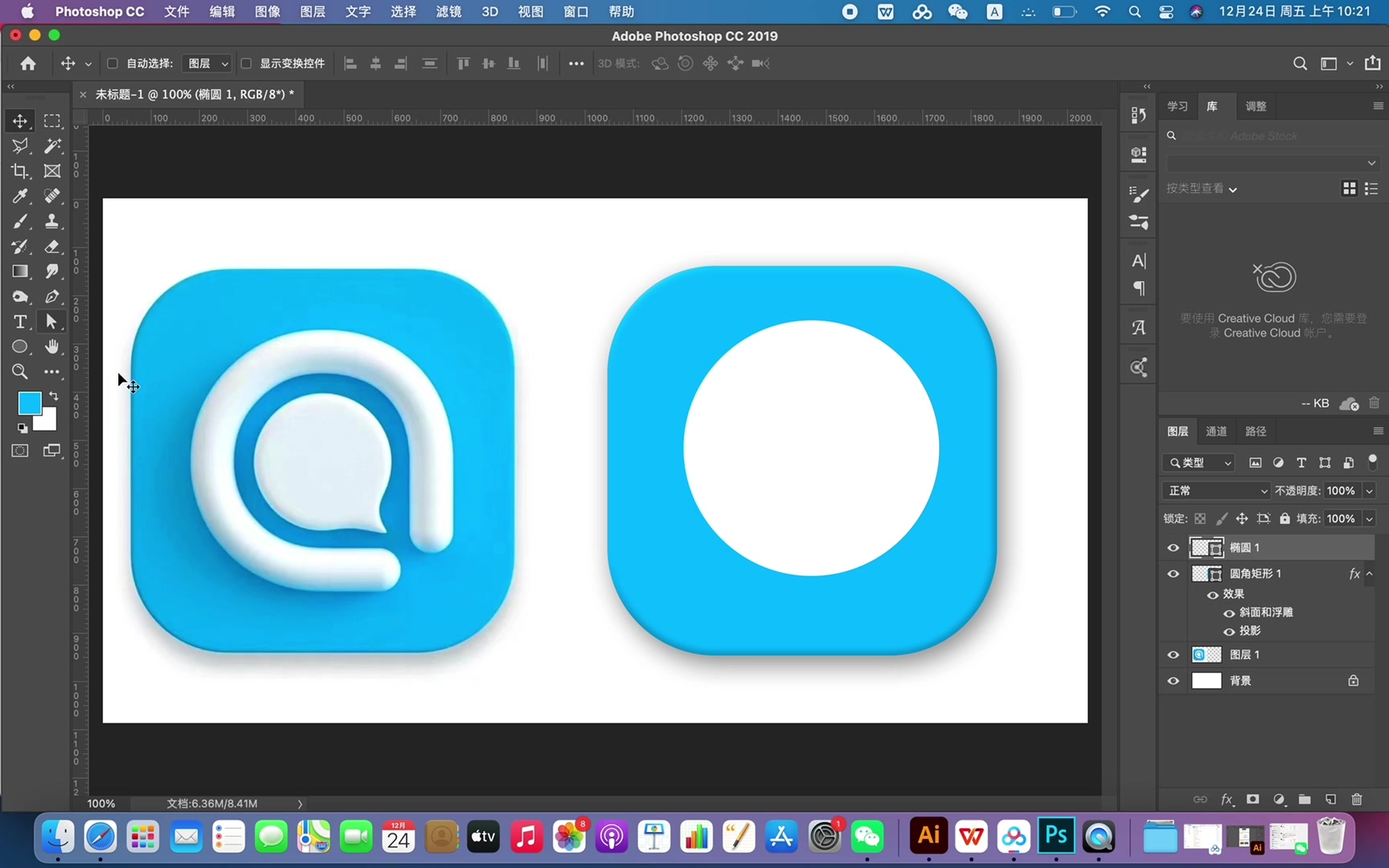Choose the Hand tool
The width and height of the screenshot is (1389, 868).
point(52,346)
